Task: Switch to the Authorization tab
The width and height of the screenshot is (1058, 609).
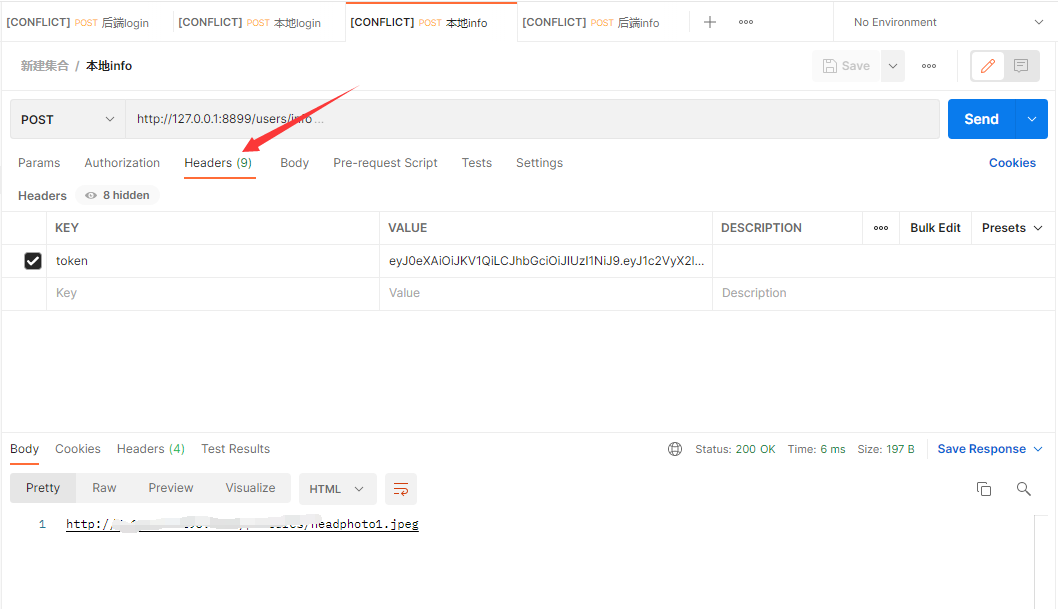Action: click(122, 163)
